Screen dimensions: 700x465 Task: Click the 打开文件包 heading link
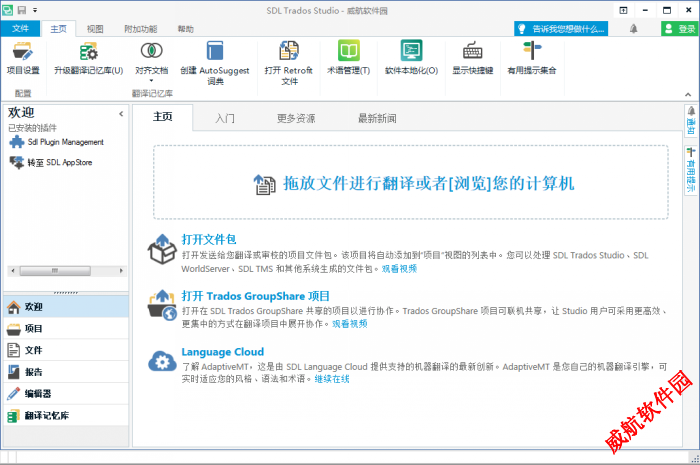click(208, 240)
